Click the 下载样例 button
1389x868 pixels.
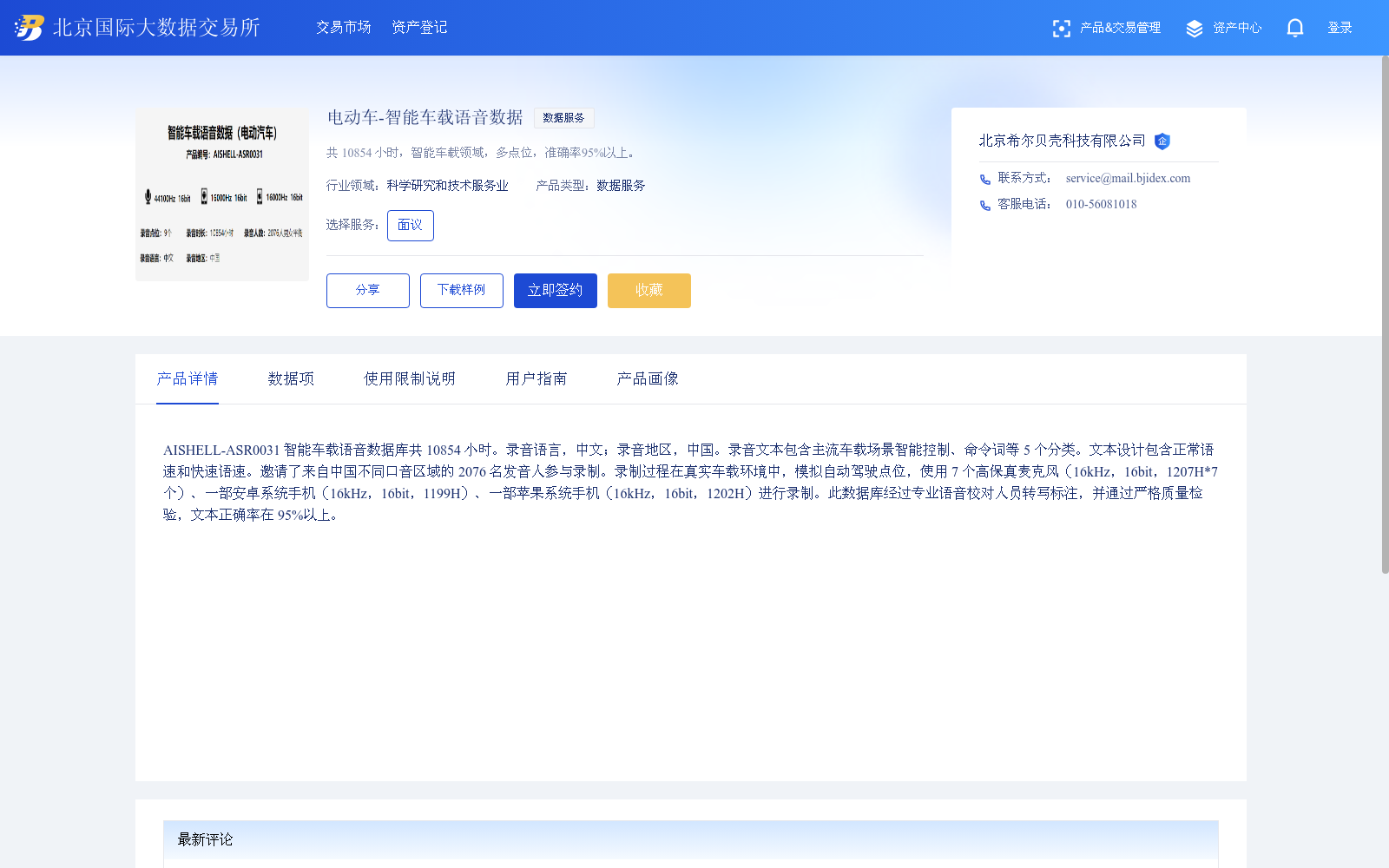pyautogui.click(x=462, y=291)
